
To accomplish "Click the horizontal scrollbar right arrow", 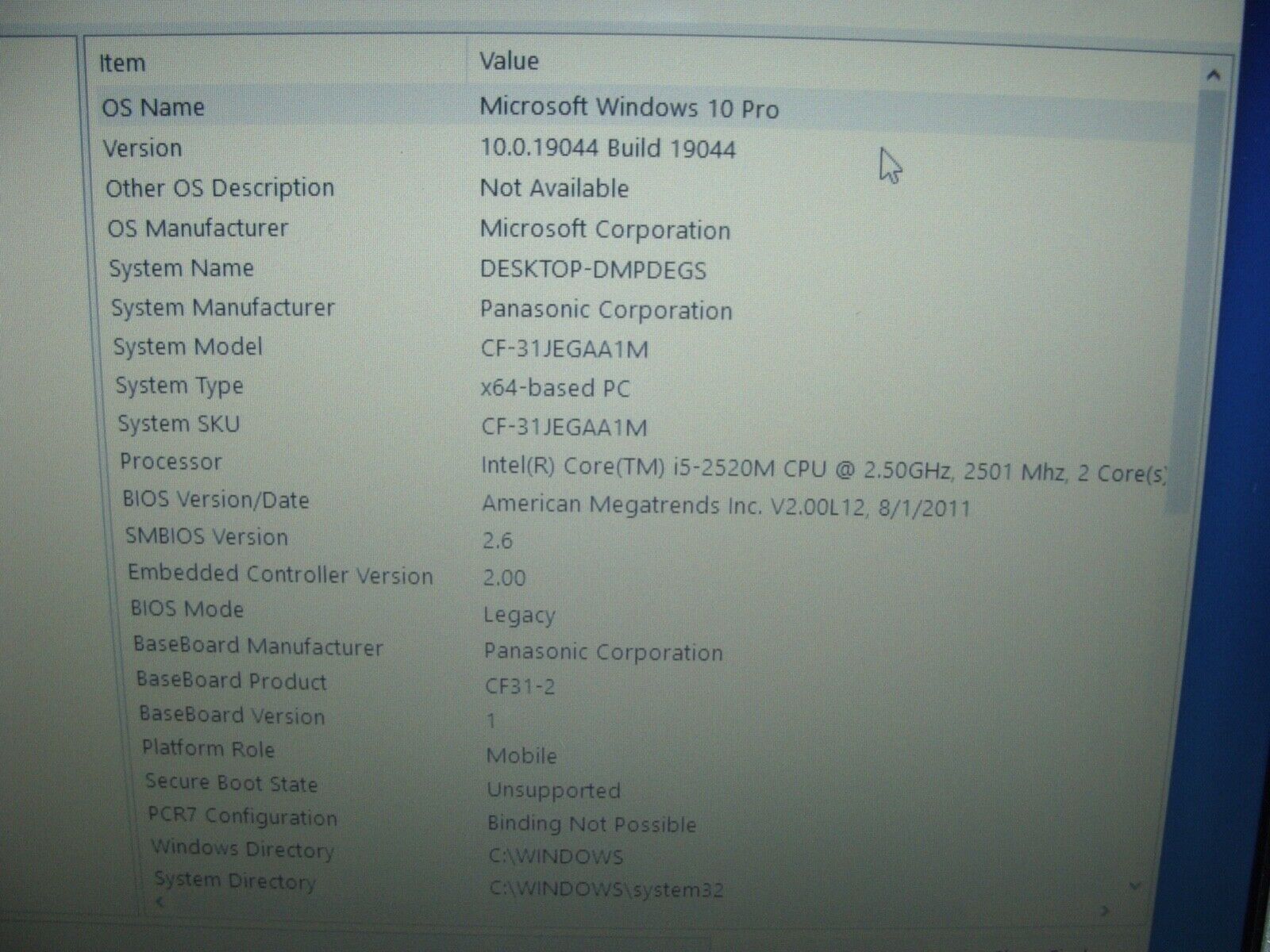I will [x=1105, y=911].
